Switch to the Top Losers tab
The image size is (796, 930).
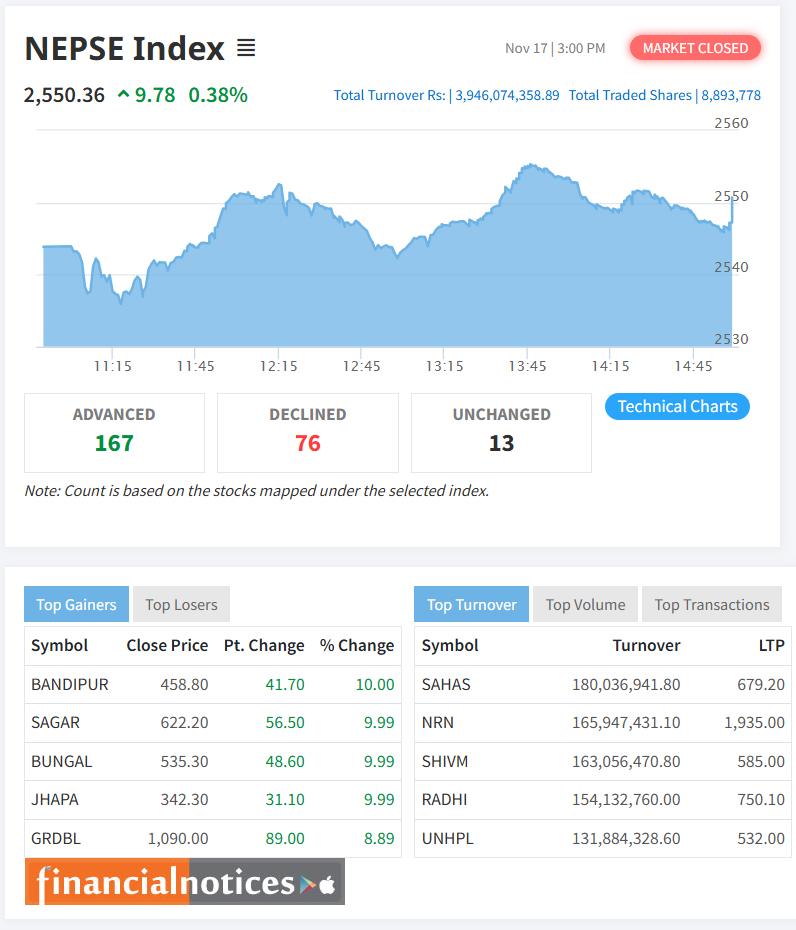coord(180,604)
